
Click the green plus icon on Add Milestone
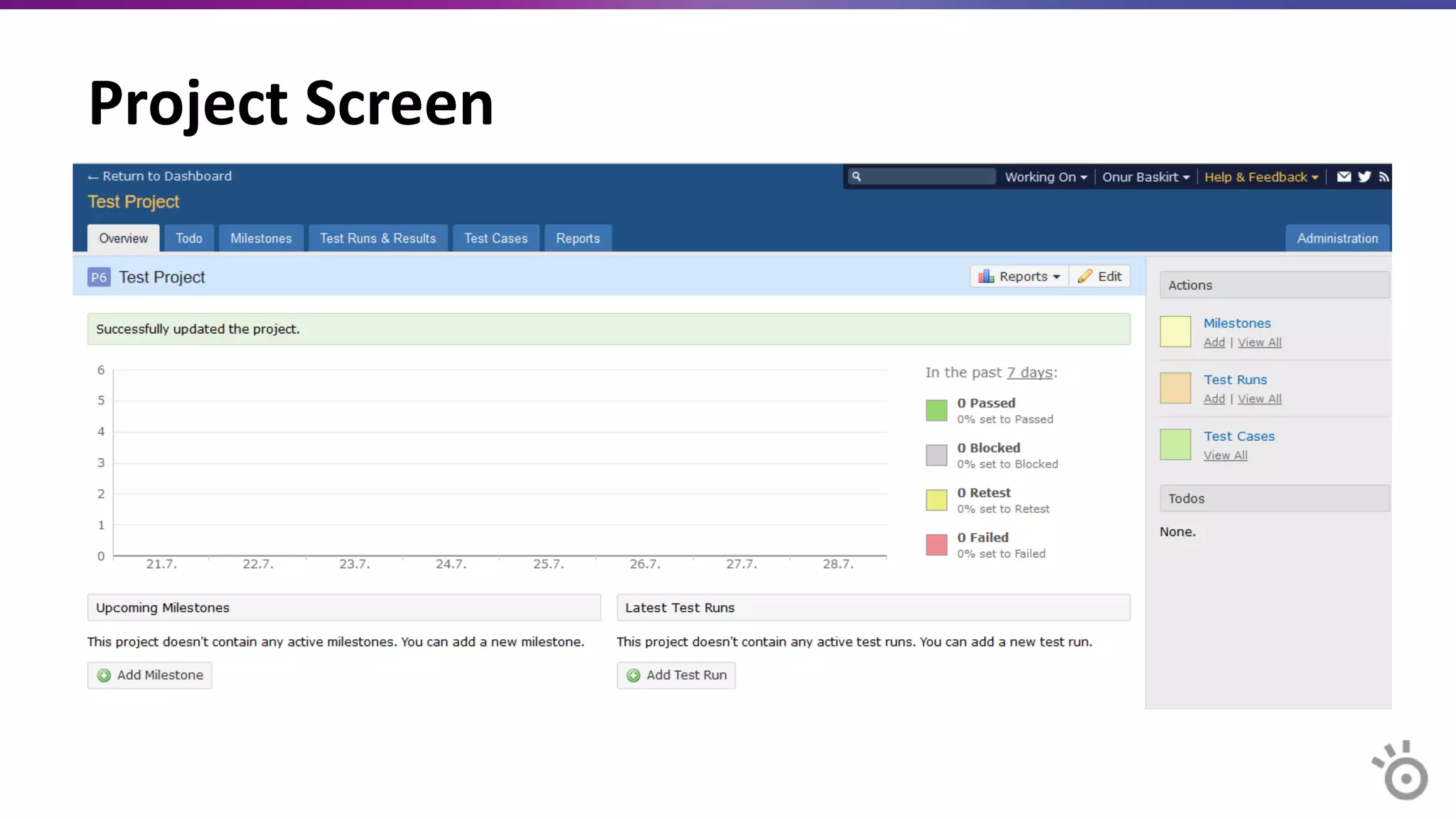104,675
